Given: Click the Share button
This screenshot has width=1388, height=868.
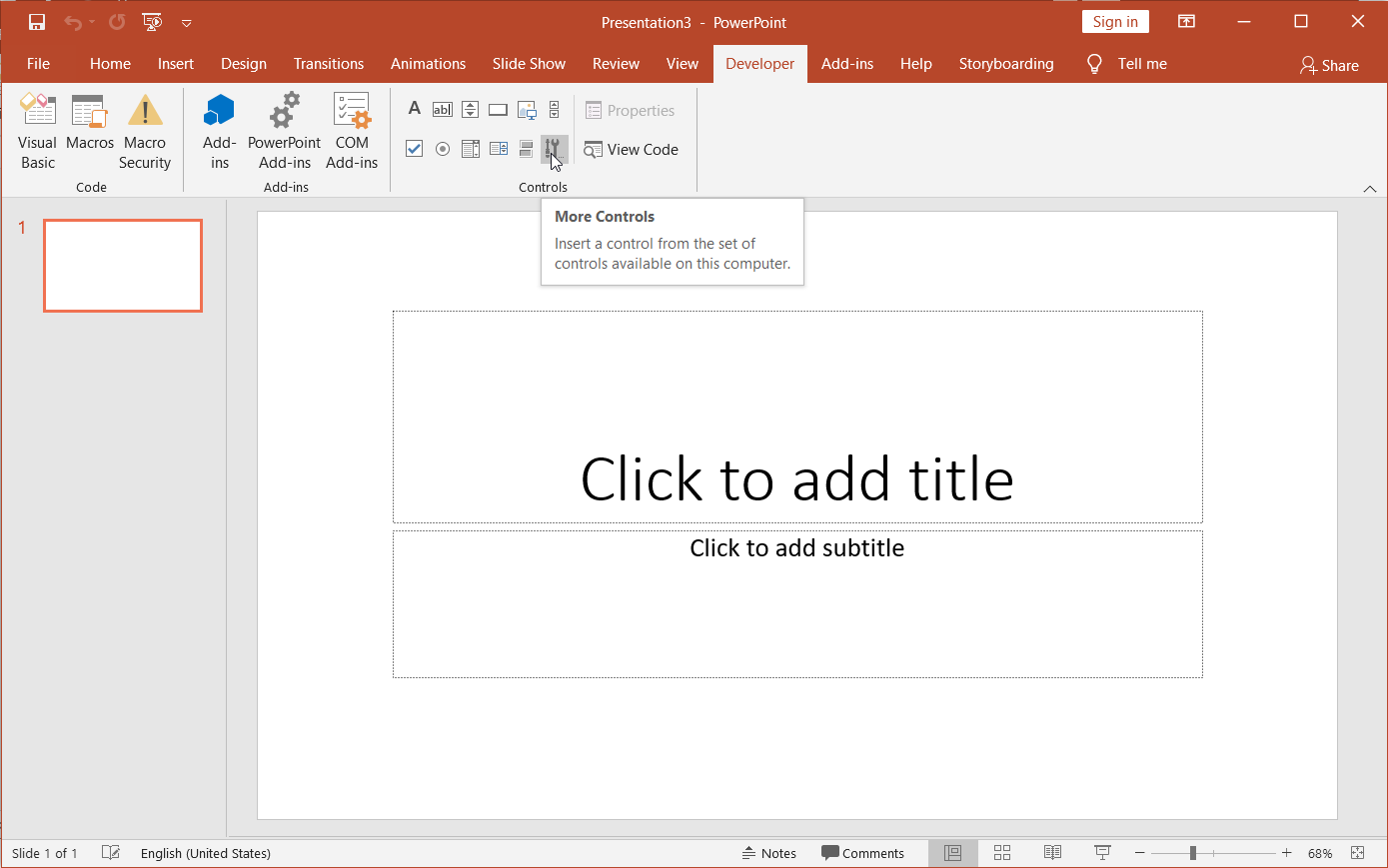Looking at the screenshot, I should coord(1329,65).
